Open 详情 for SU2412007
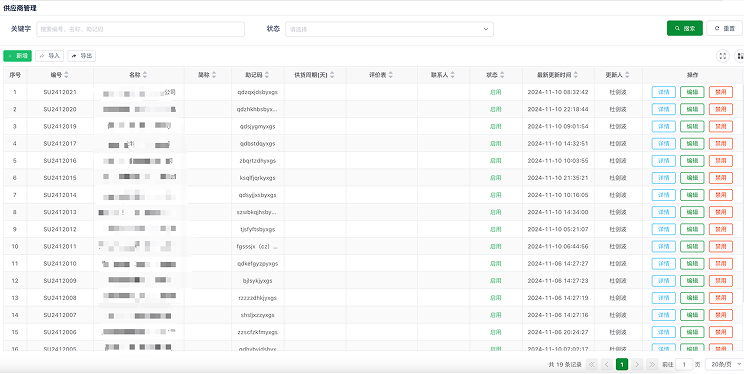 pos(663,315)
